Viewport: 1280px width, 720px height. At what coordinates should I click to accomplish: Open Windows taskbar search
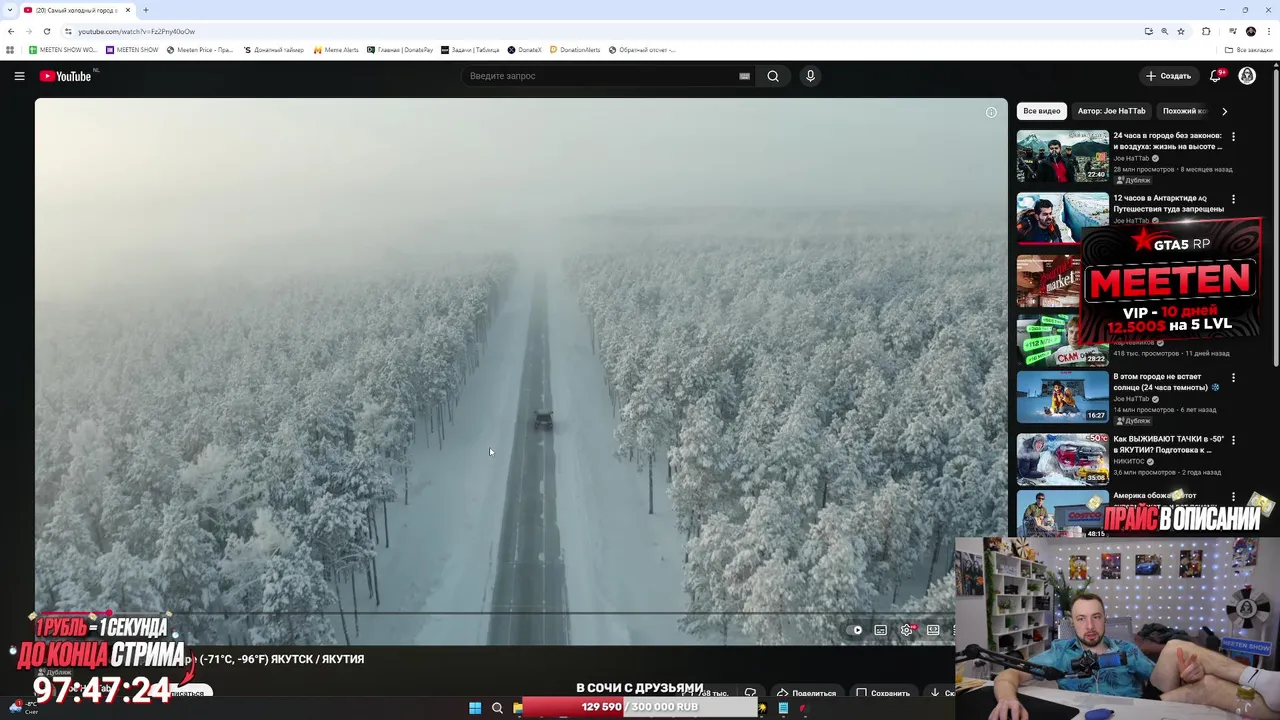tap(497, 708)
